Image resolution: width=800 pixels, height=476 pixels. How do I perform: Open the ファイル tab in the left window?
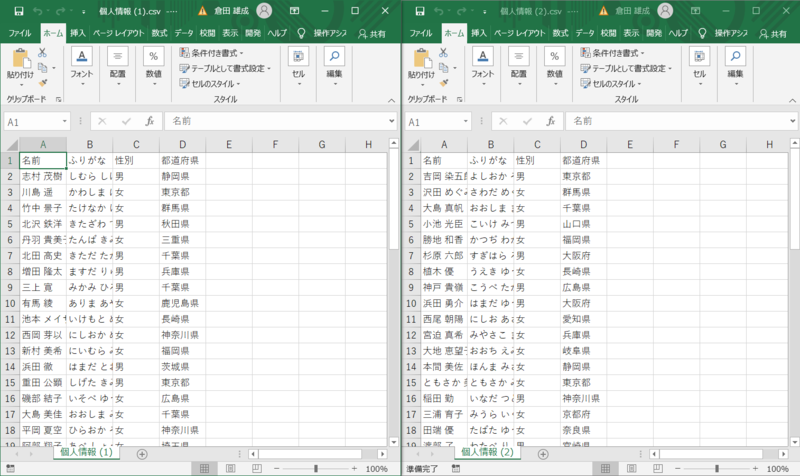(x=20, y=33)
